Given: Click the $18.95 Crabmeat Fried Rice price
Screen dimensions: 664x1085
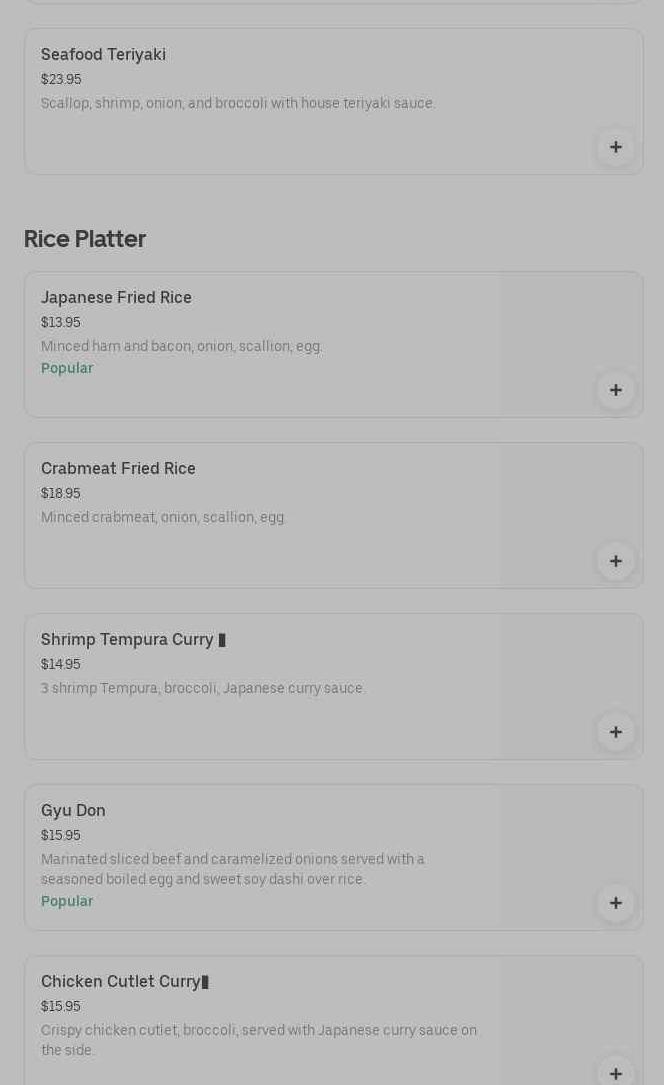Looking at the screenshot, I should (61, 494).
